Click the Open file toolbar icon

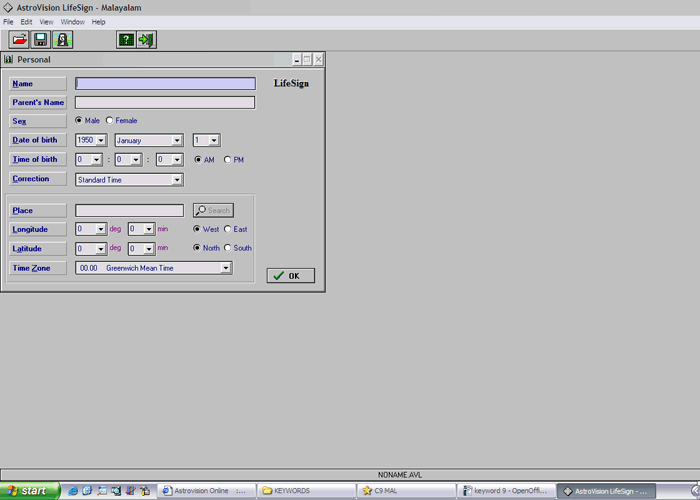point(19,40)
